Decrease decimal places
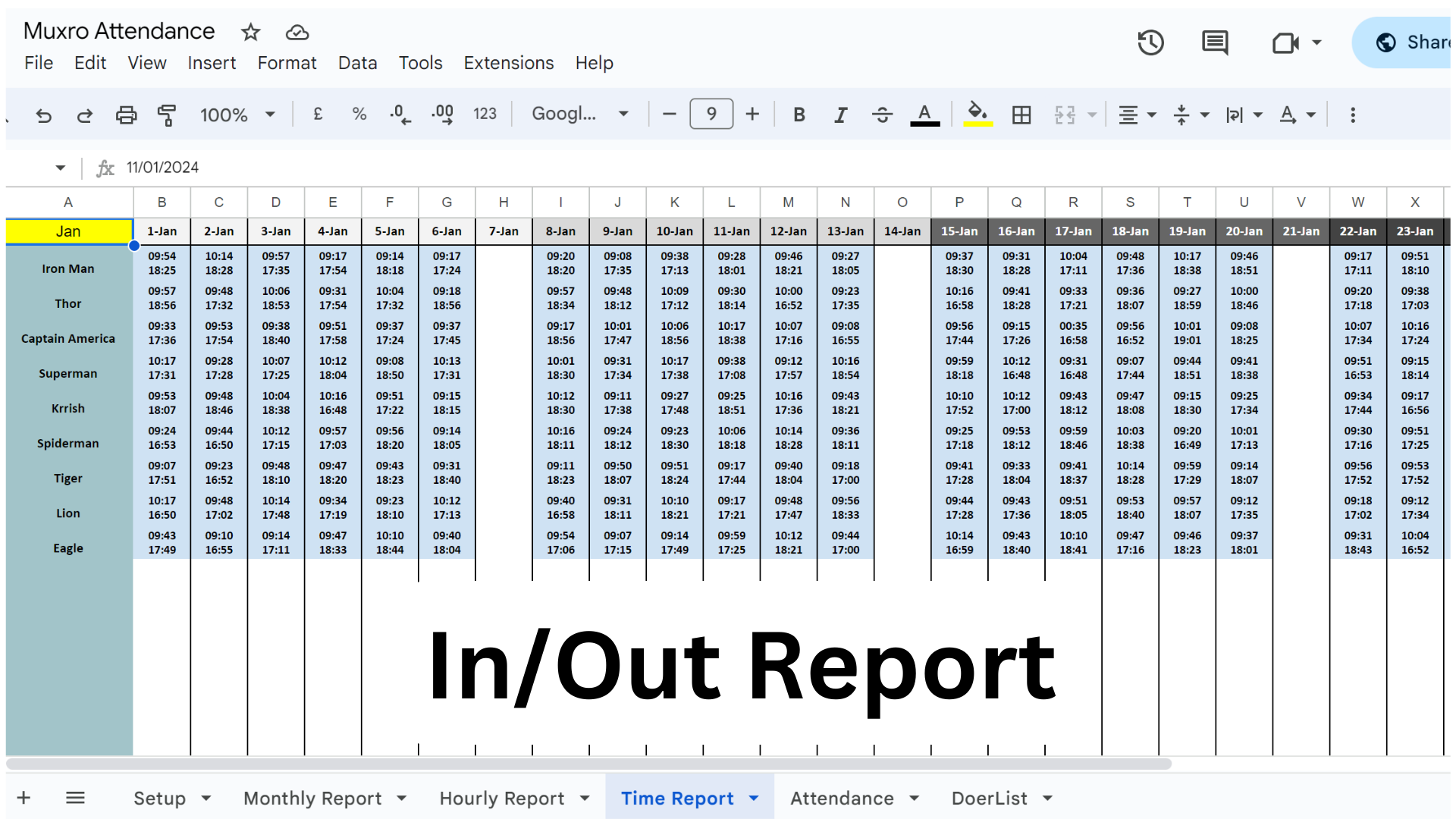Viewport: 1456px width, 819px height. (x=400, y=115)
